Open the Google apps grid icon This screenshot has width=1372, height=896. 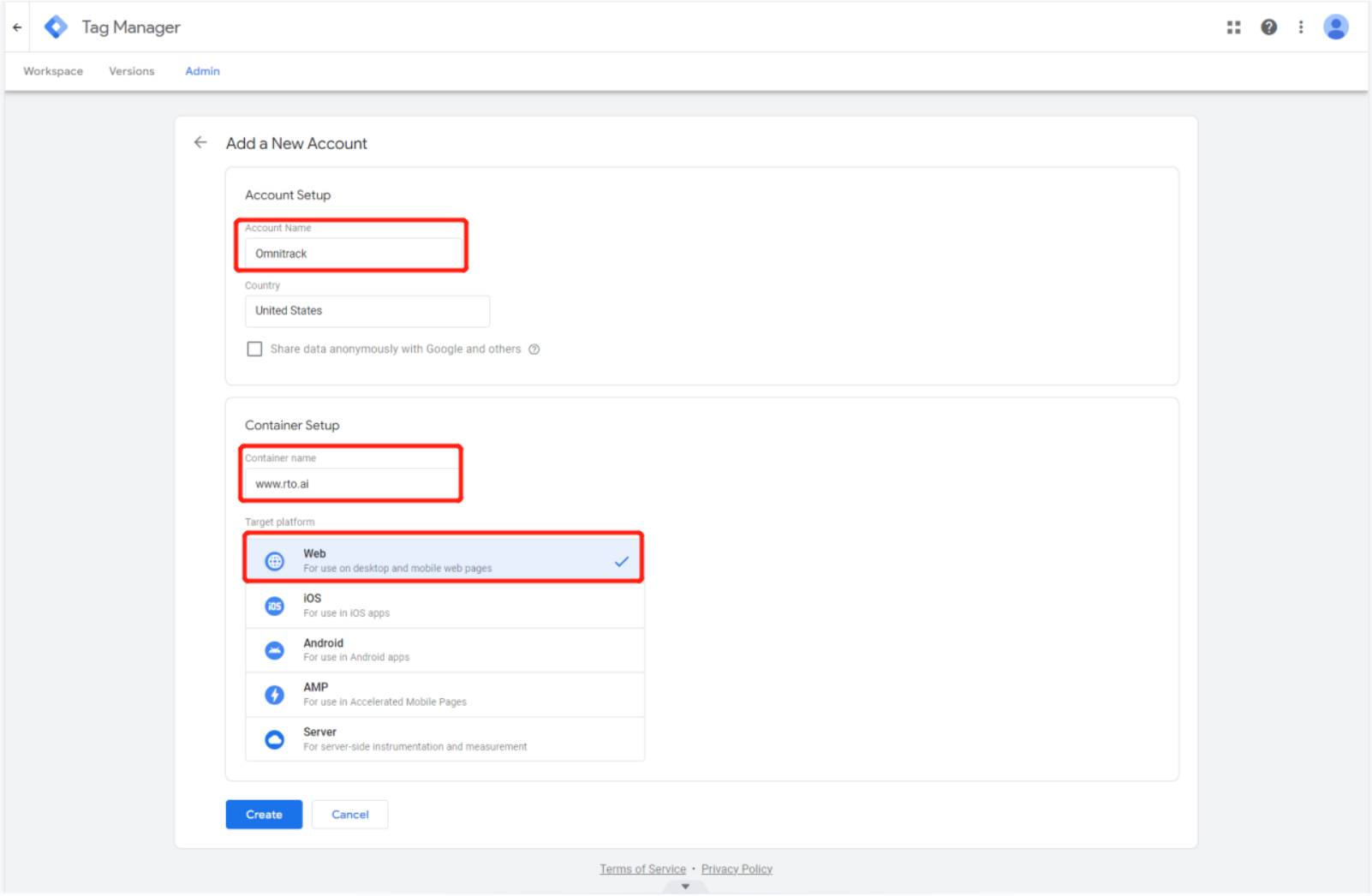(1233, 27)
